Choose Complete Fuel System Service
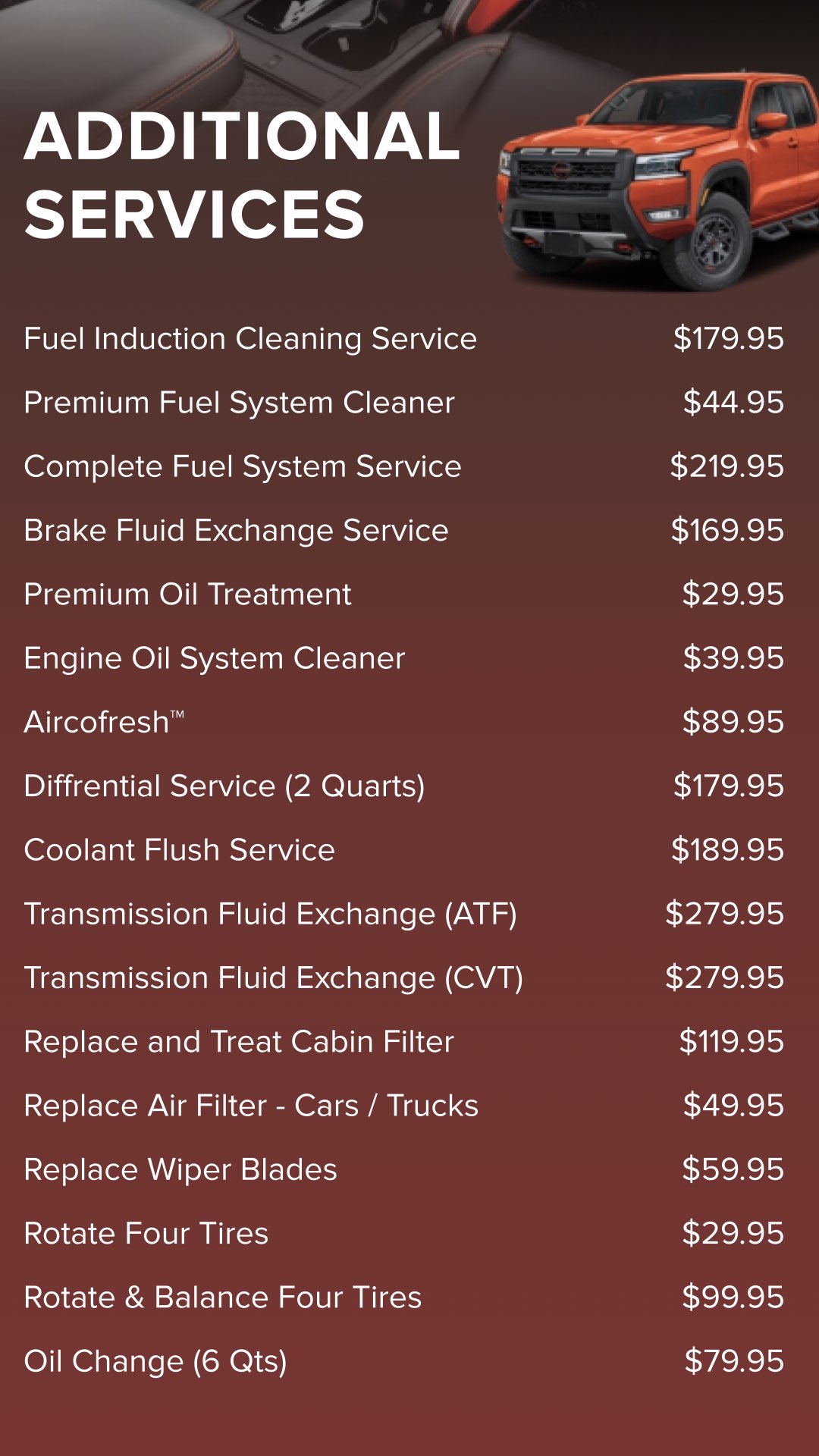 pyautogui.click(x=243, y=466)
